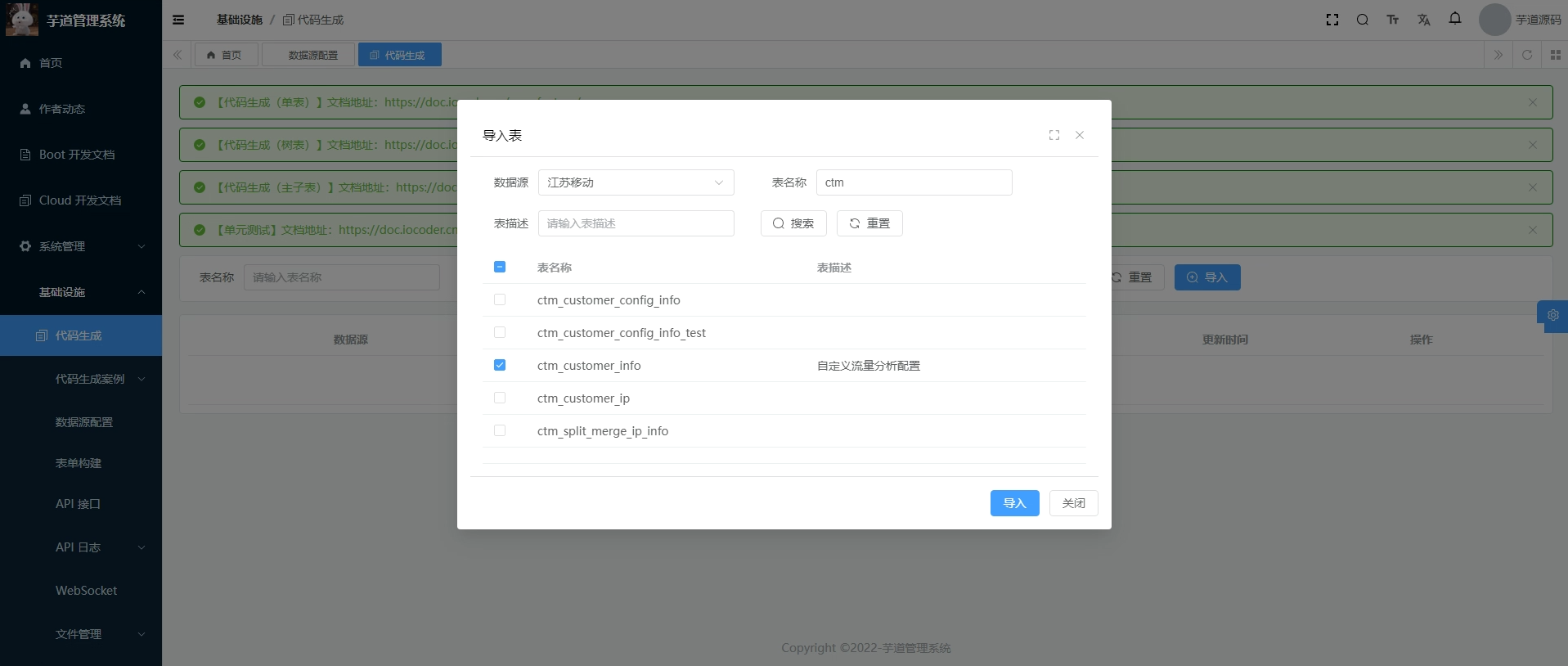The image size is (1568, 666).
Task: Open the top bar search icon
Action: coord(1363,20)
